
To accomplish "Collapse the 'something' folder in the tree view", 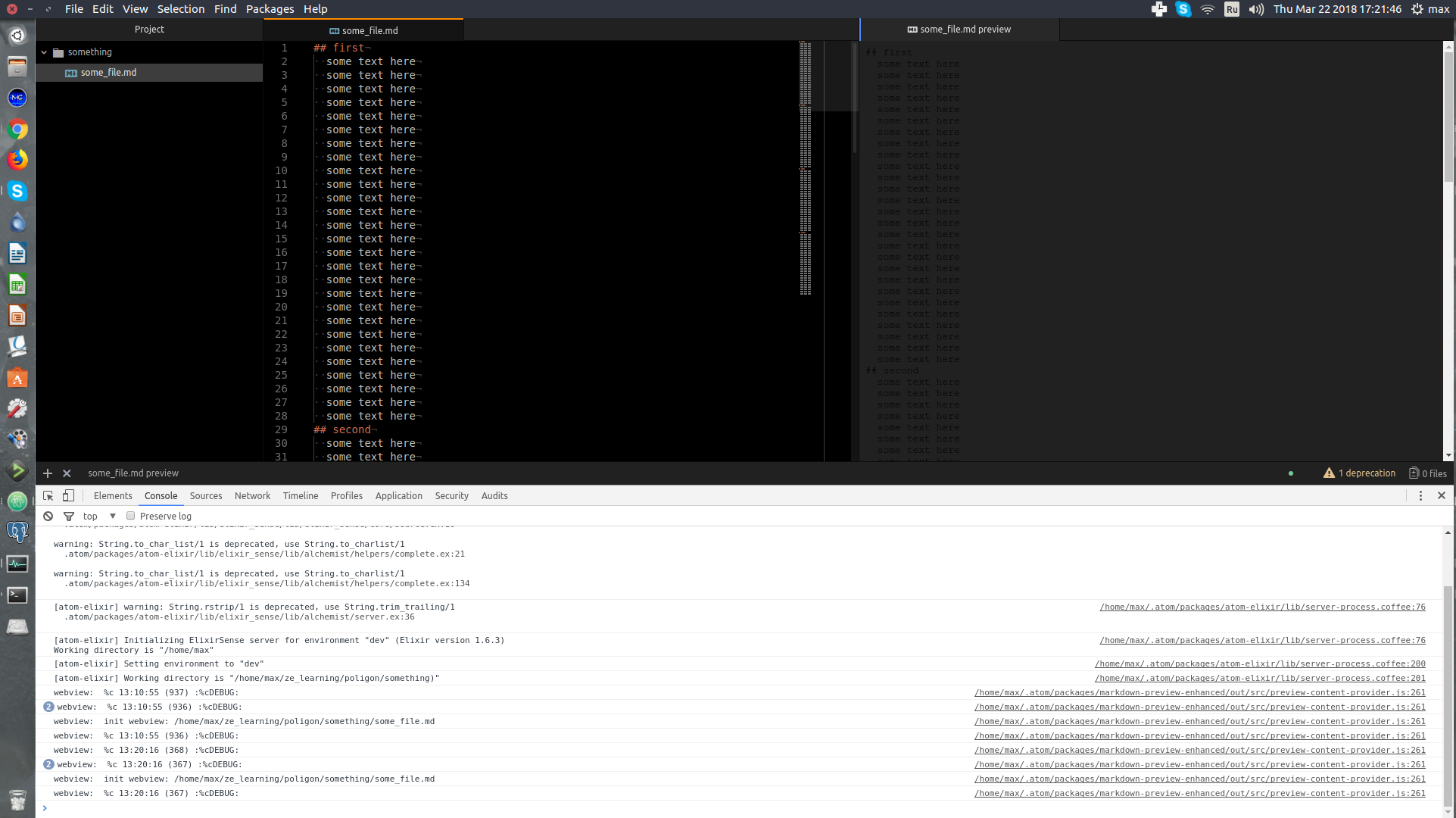I will pos(44,52).
